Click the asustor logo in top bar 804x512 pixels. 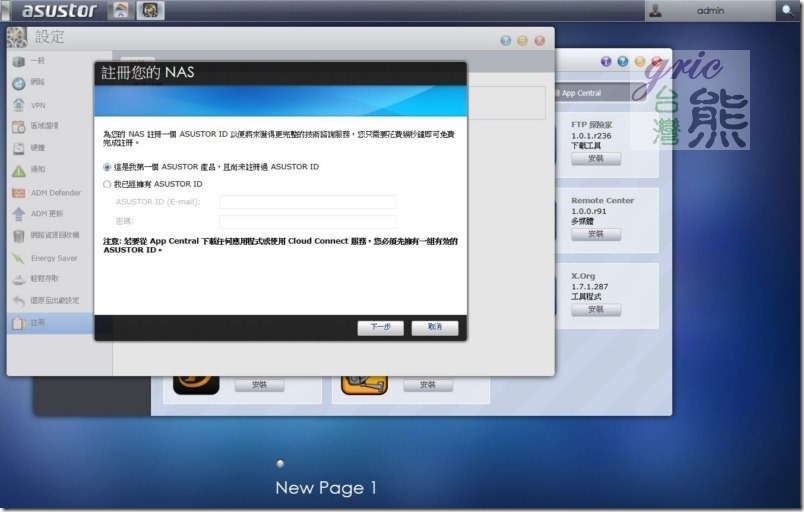point(59,10)
